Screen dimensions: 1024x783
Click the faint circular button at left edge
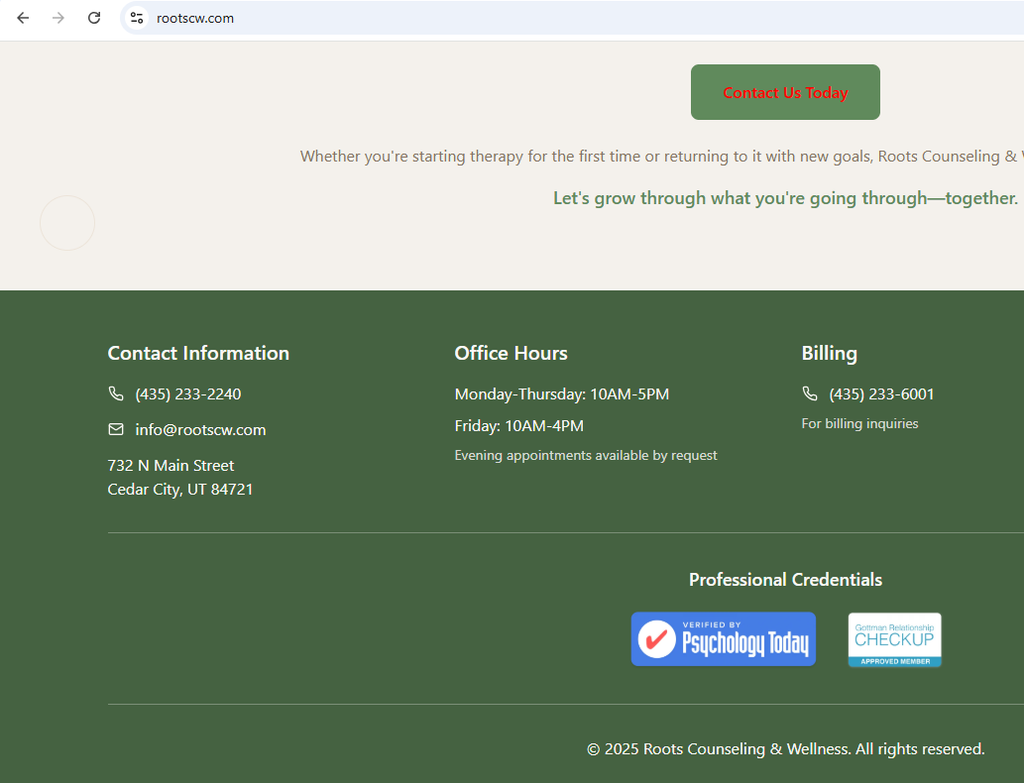[67, 223]
